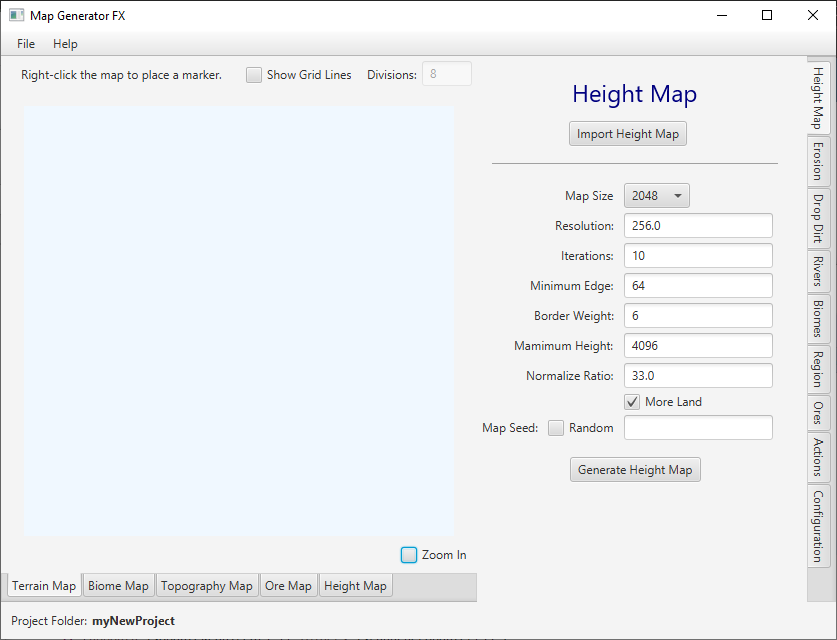
Task: Switch to the Biome Map tab
Action: point(118,586)
